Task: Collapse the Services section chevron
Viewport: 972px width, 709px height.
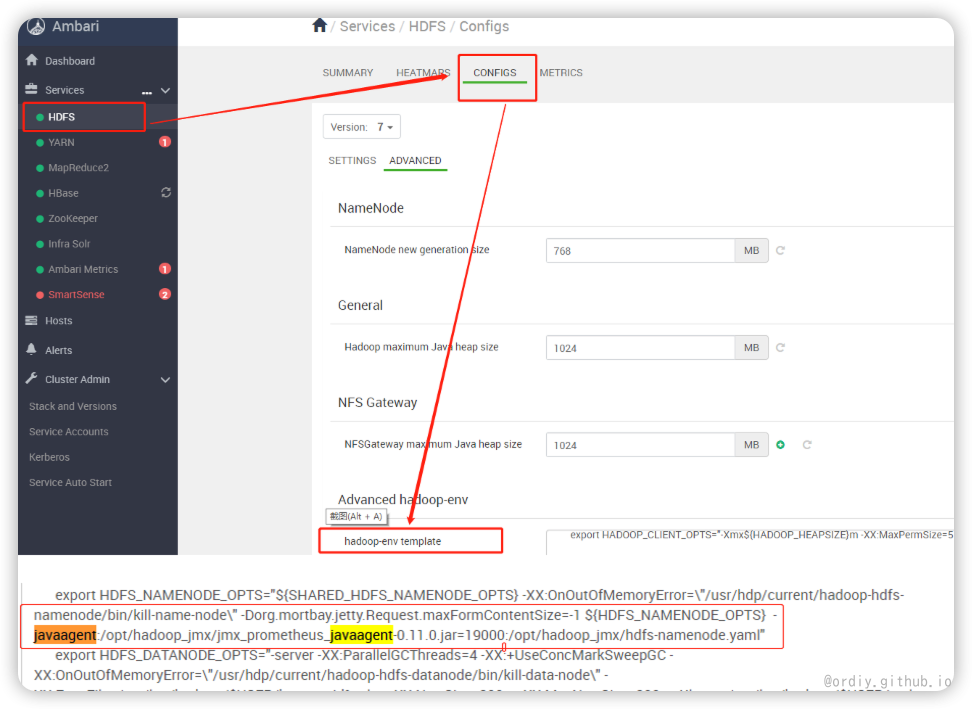Action: pyautogui.click(x=166, y=90)
